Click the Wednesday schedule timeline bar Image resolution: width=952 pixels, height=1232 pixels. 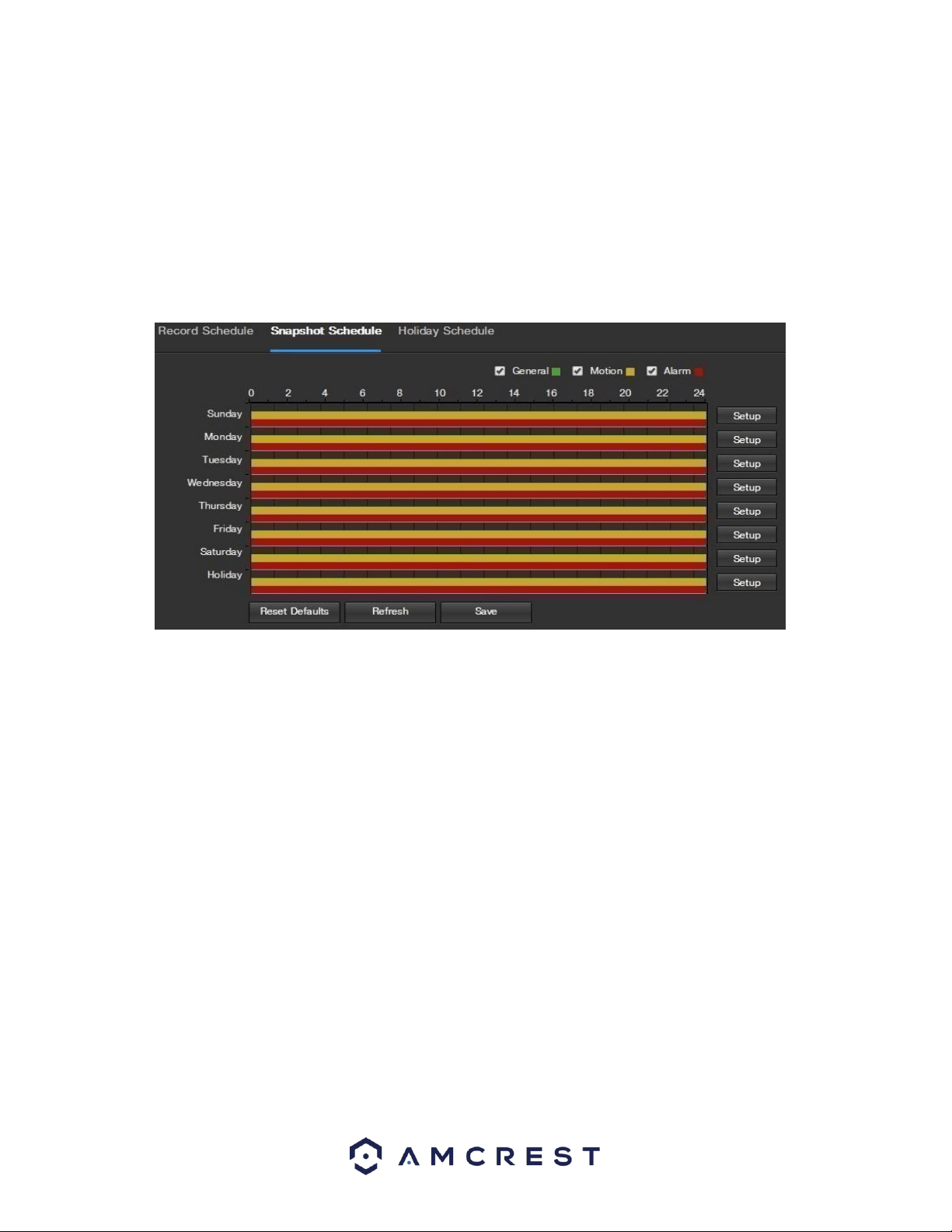coord(478,487)
